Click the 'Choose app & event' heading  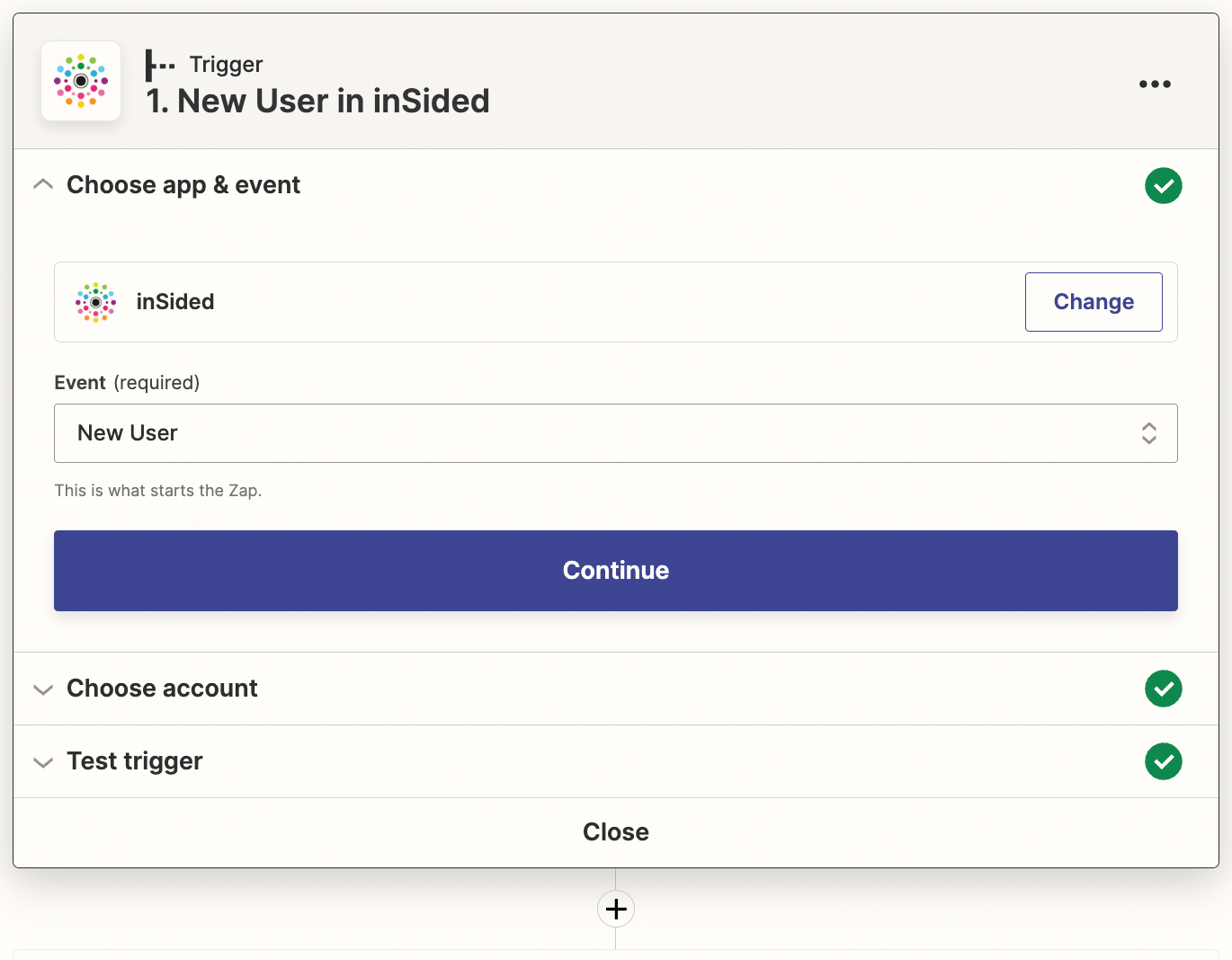tap(183, 185)
